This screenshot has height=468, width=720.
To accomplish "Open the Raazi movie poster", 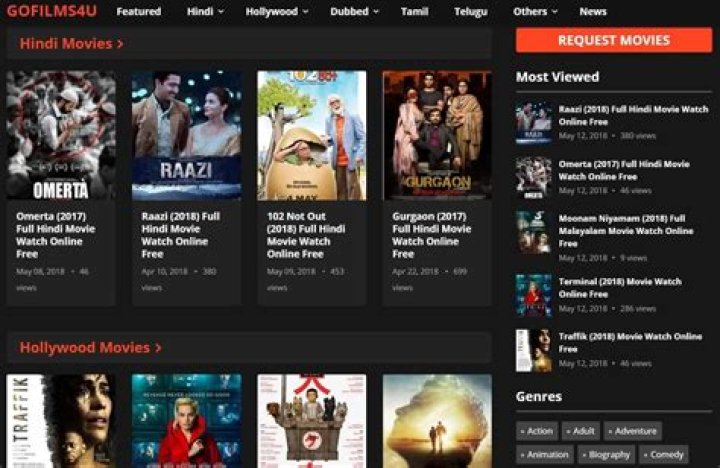I will coord(186,135).
